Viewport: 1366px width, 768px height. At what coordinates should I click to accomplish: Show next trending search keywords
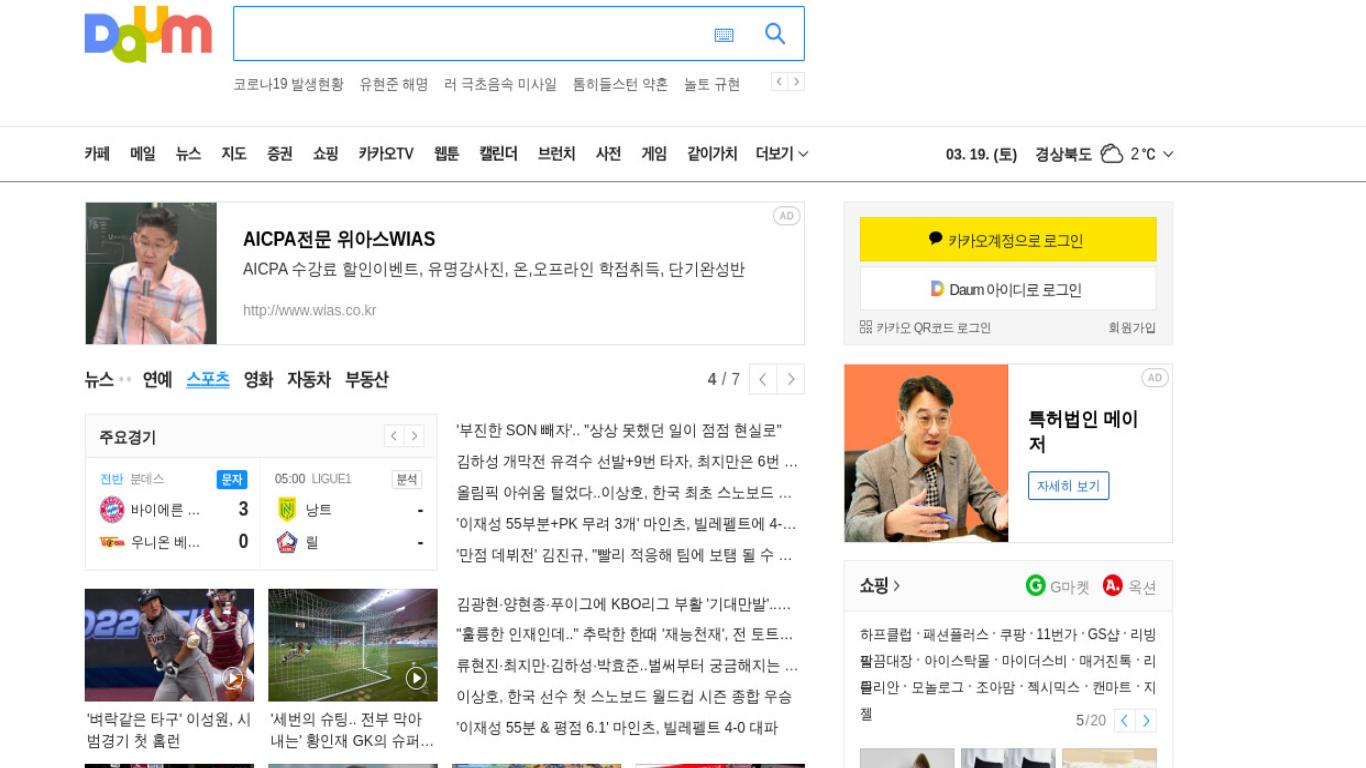[x=796, y=82]
